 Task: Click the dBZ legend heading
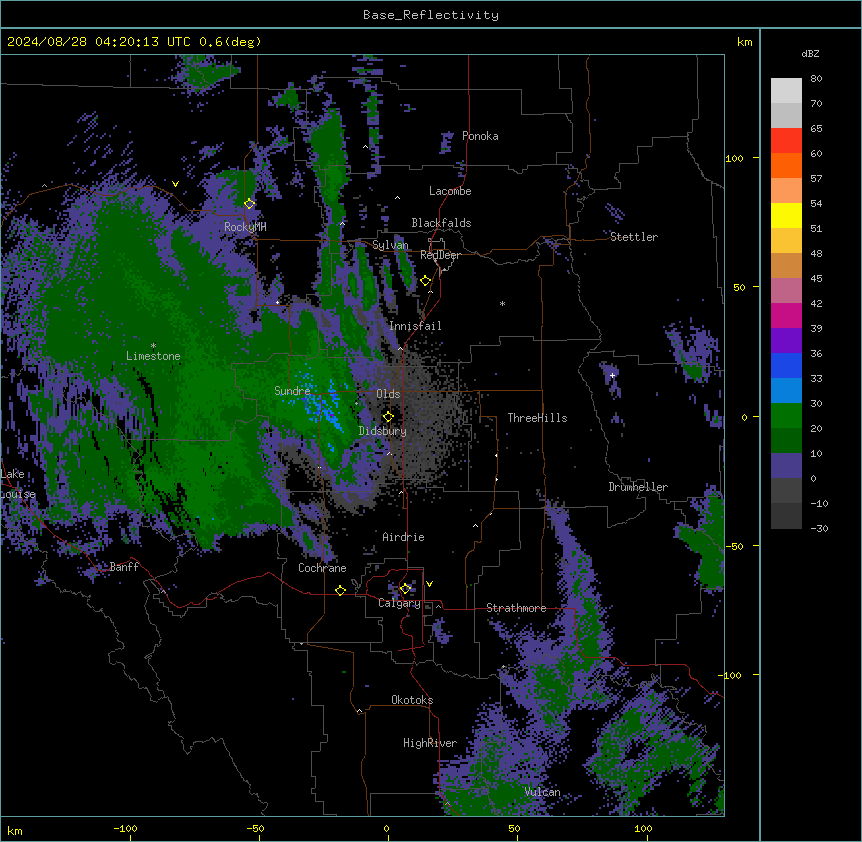click(x=810, y=54)
